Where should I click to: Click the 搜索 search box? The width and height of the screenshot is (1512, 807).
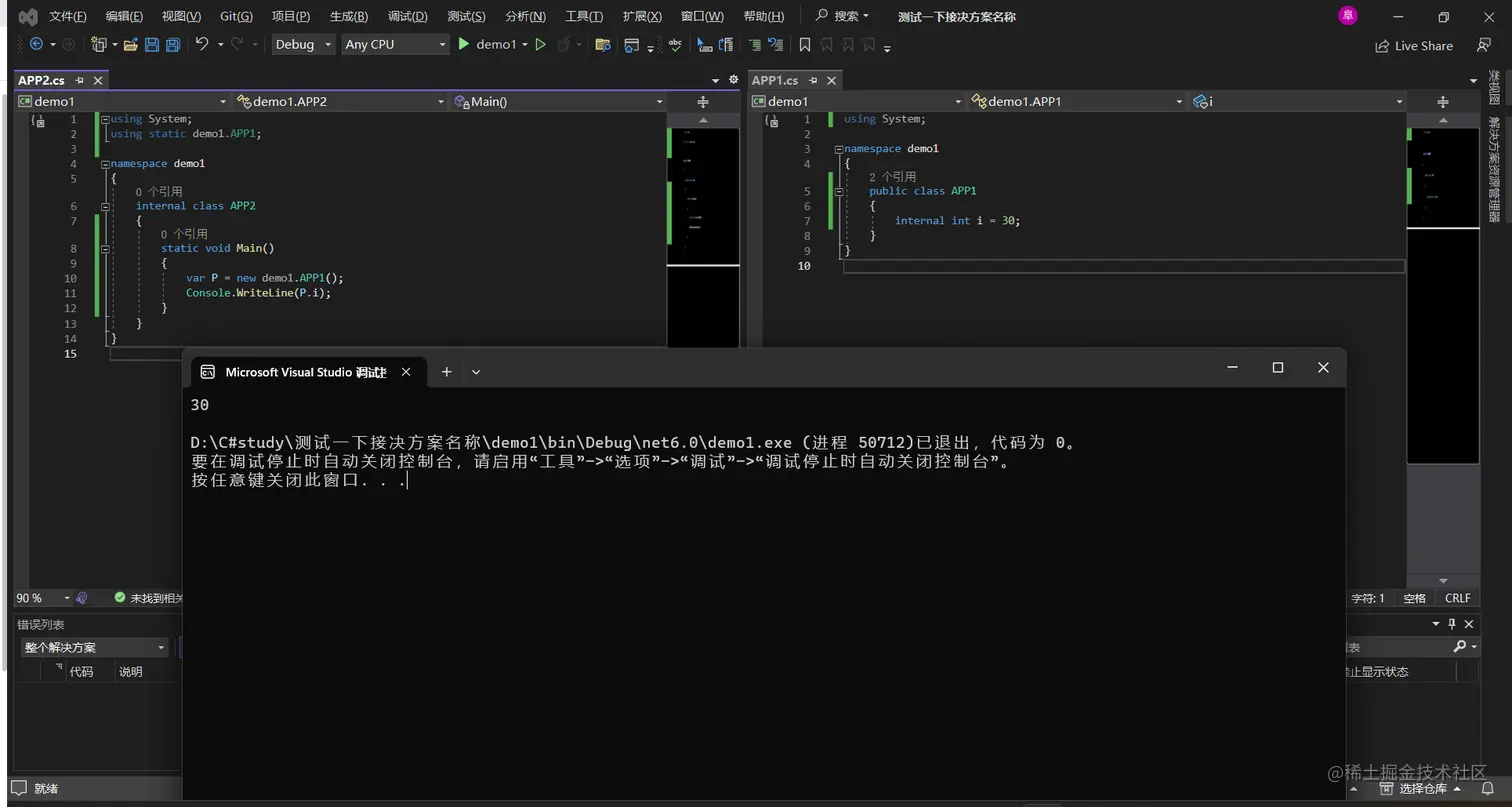pyautogui.click(x=842, y=16)
